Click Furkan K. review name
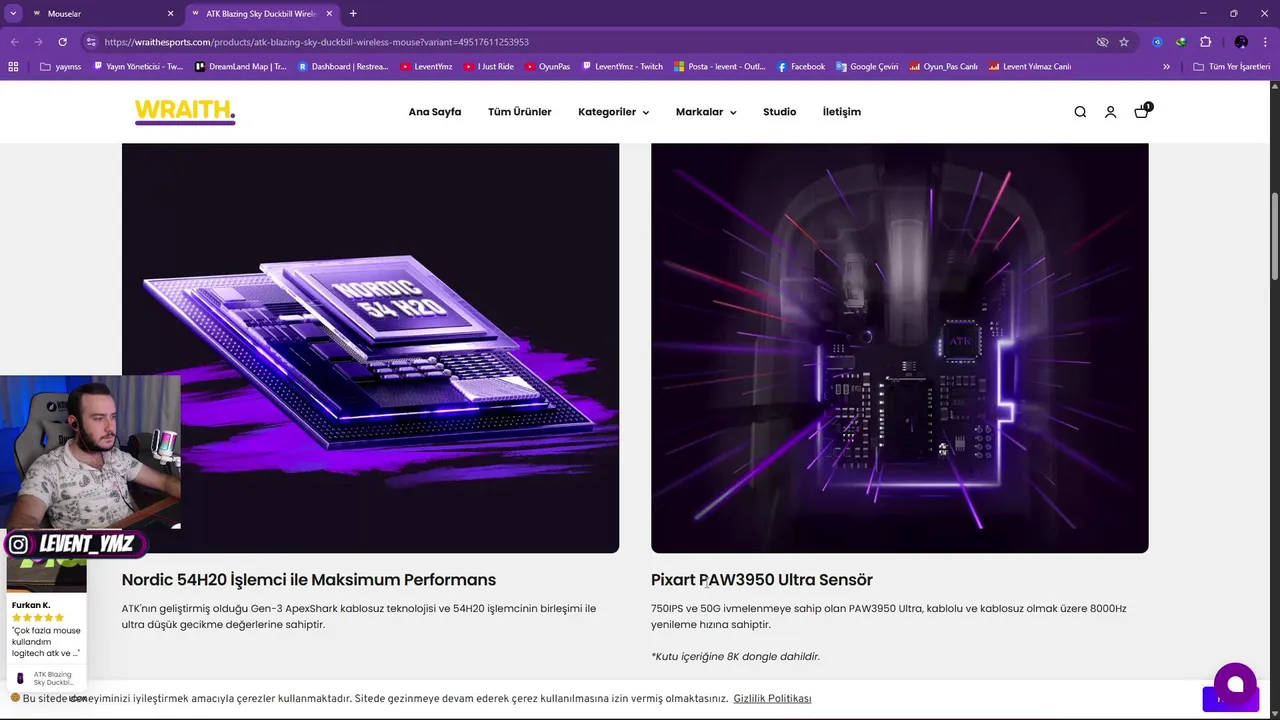Screen dimensions: 1280x720 tap(31, 605)
